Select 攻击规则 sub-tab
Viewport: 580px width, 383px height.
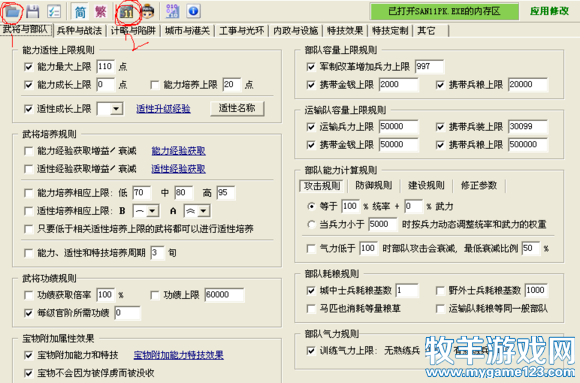point(322,186)
